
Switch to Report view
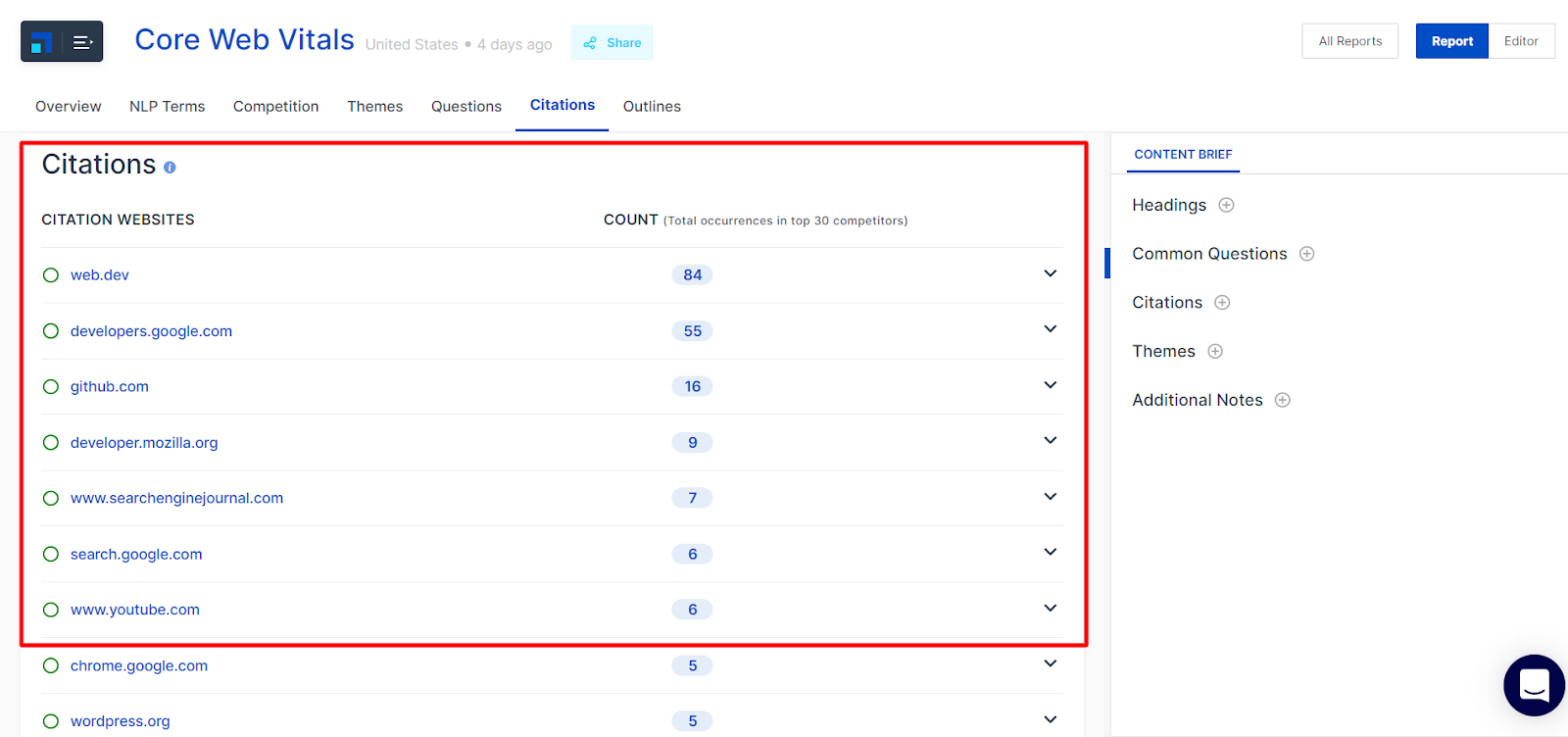coord(1452,41)
